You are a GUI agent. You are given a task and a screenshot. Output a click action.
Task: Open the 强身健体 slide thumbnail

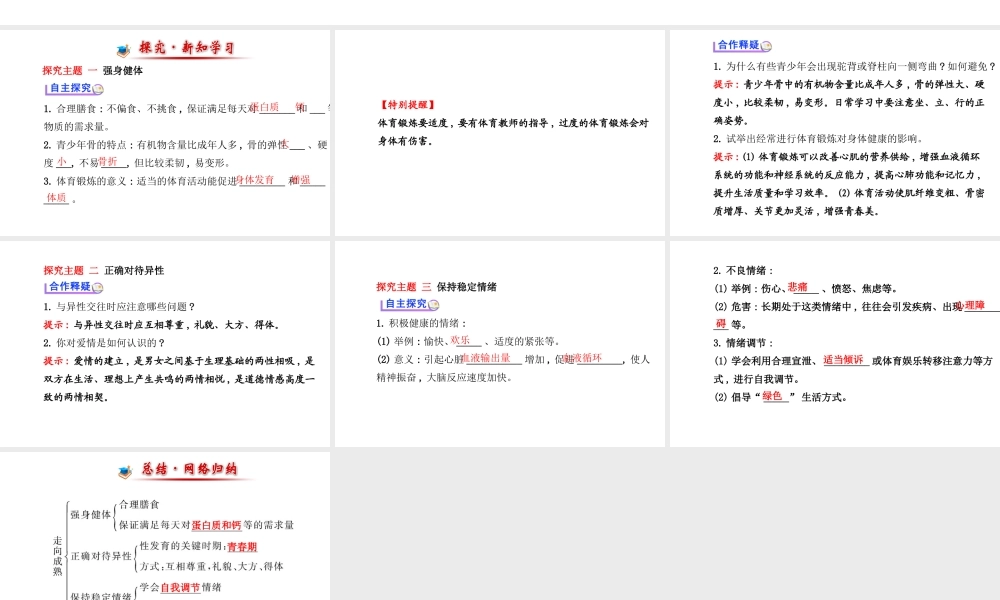coord(165,133)
